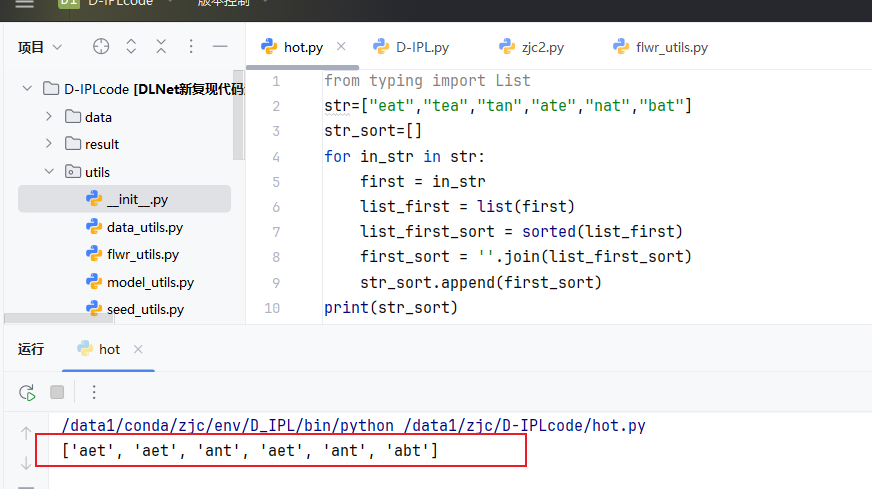
Task: Close the hot run tab
Action: point(138,349)
